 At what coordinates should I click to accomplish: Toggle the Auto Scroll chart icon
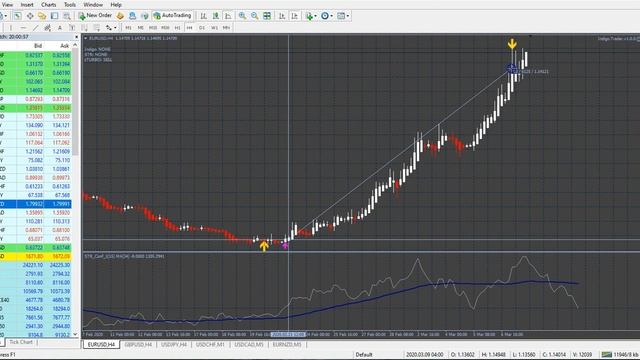282,16
